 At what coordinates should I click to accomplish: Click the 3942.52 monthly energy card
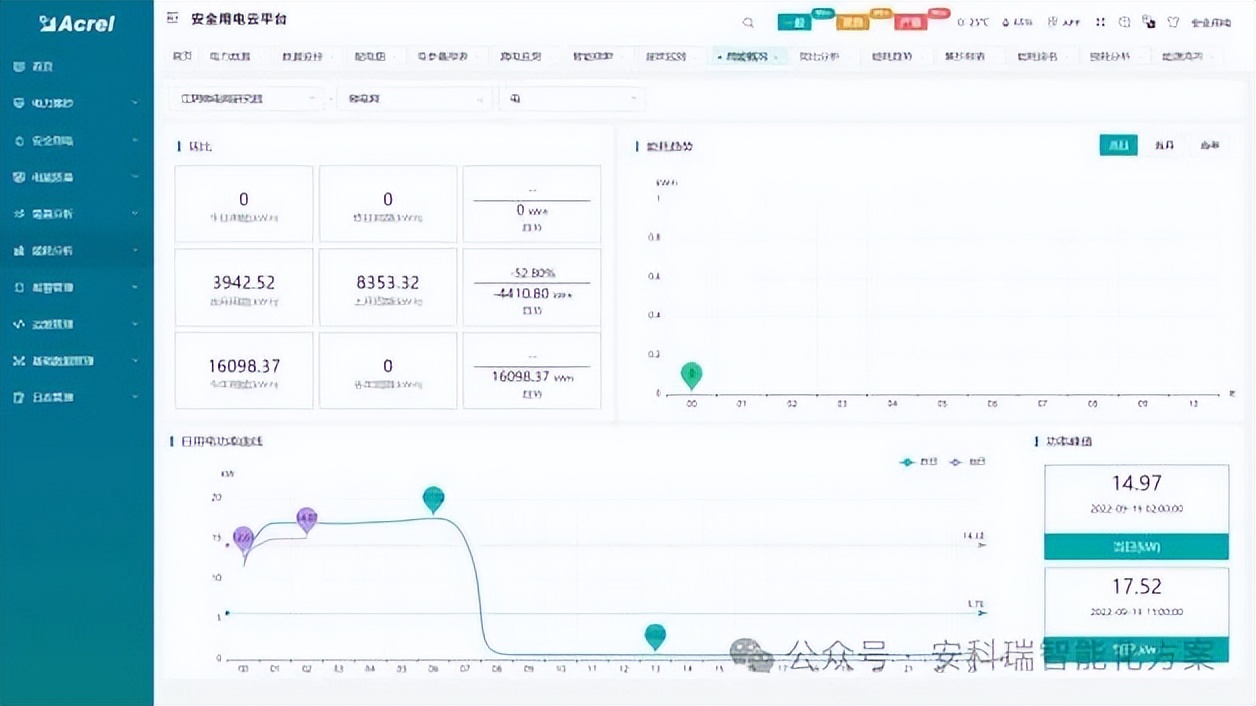pyautogui.click(x=244, y=287)
